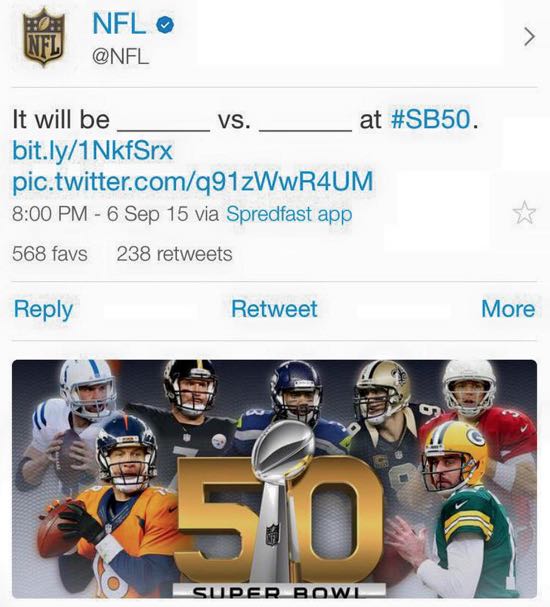This screenshot has height=607, width=550.
Task: Tap the NFL shield profile avatar
Action: click(x=43, y=38)
